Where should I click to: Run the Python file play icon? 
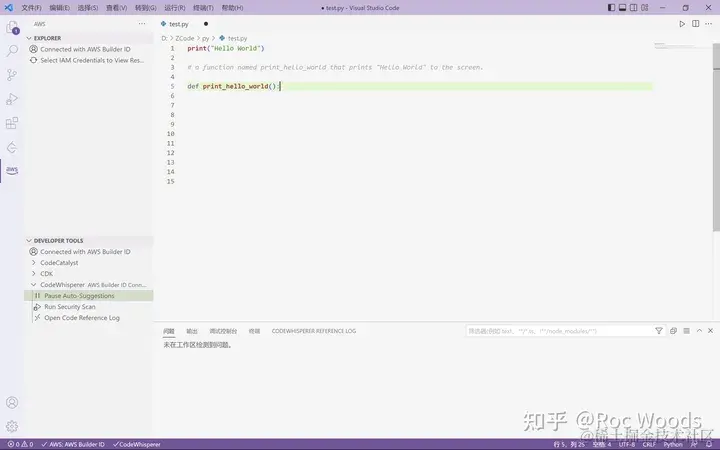point(682,24)
